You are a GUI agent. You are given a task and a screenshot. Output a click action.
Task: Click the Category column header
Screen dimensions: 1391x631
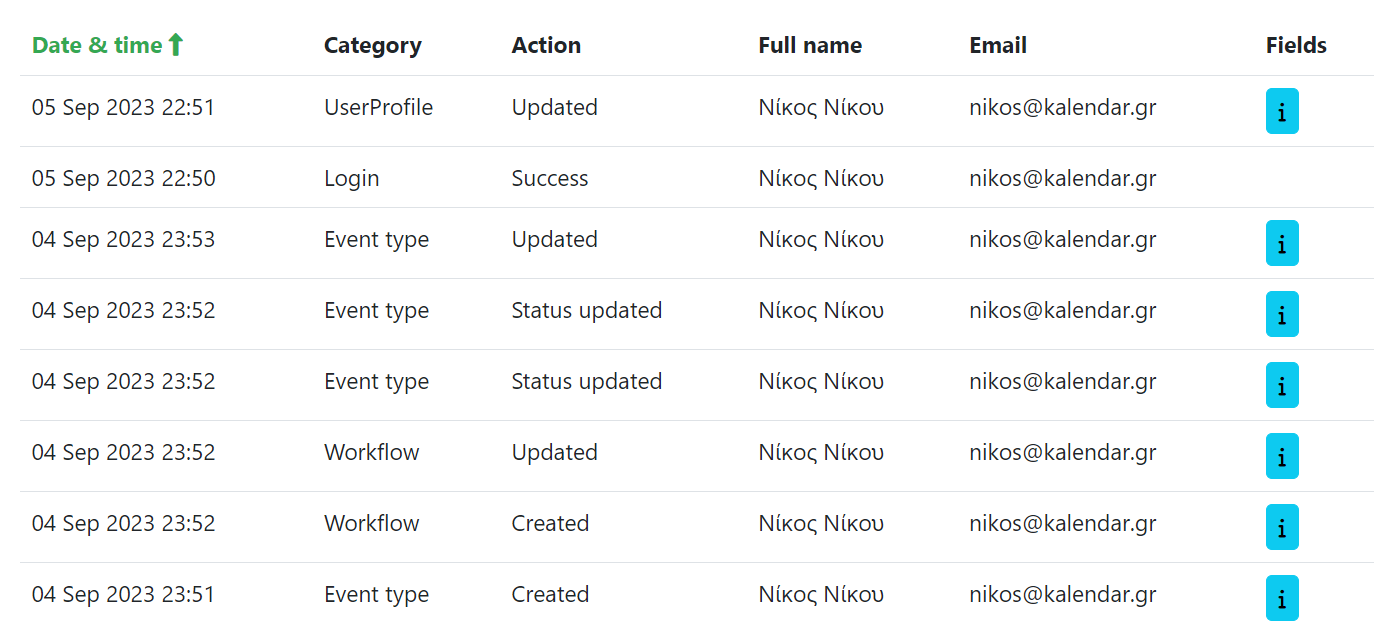point(372,46)
